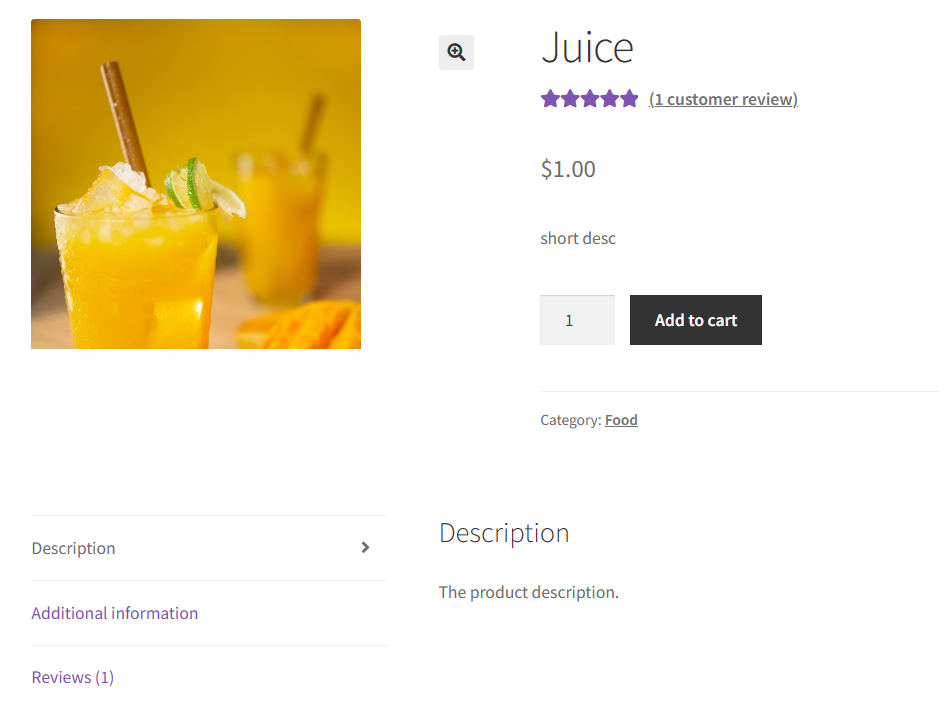Open the Food category link

(x=621, y=420)
